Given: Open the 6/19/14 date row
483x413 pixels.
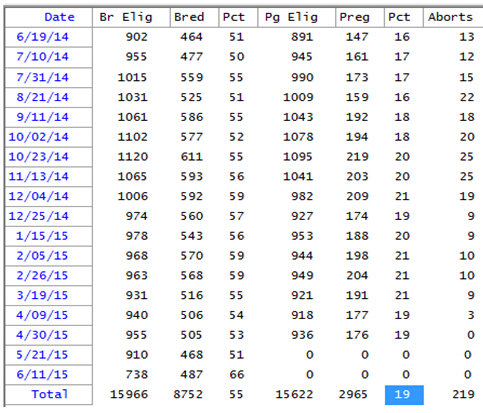Looking at the screenshot, I should tap(49, 37).
